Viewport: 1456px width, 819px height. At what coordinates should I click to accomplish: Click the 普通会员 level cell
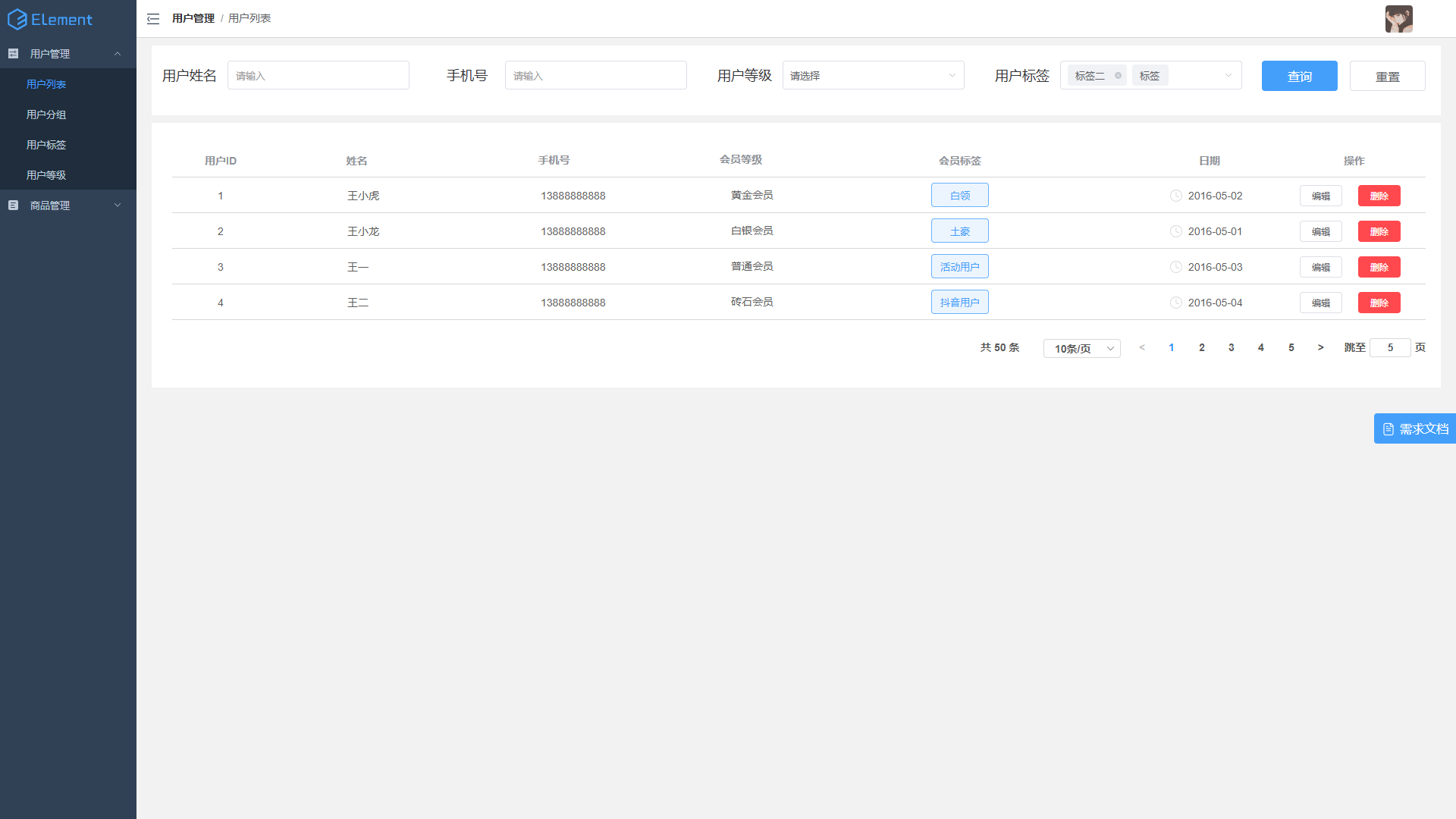[x=752, y=267]
